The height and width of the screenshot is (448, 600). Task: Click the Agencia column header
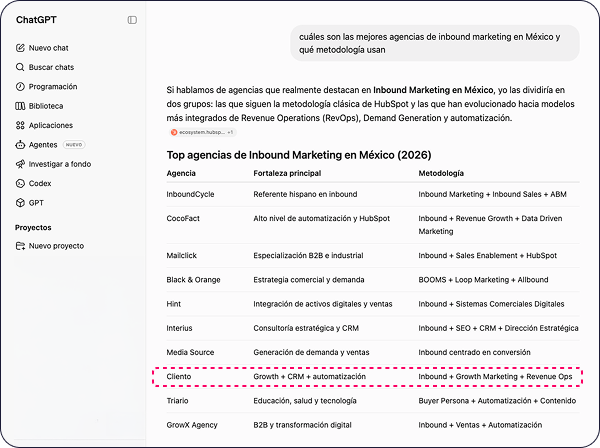click(181, 173)
